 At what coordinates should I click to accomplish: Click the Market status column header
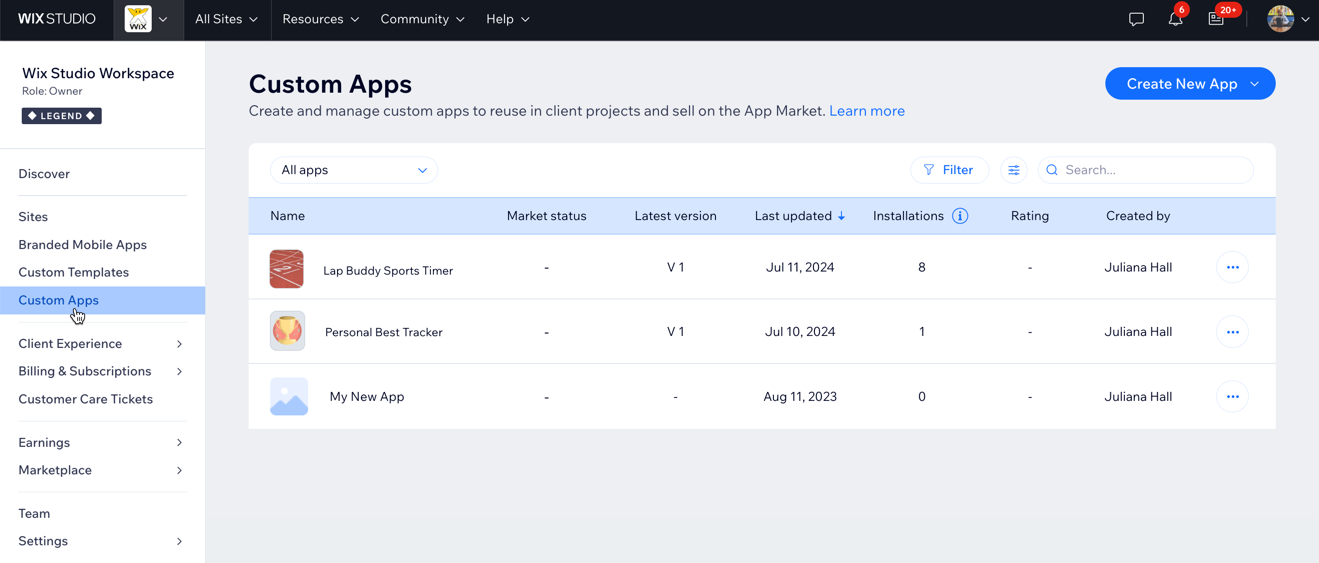546,216
